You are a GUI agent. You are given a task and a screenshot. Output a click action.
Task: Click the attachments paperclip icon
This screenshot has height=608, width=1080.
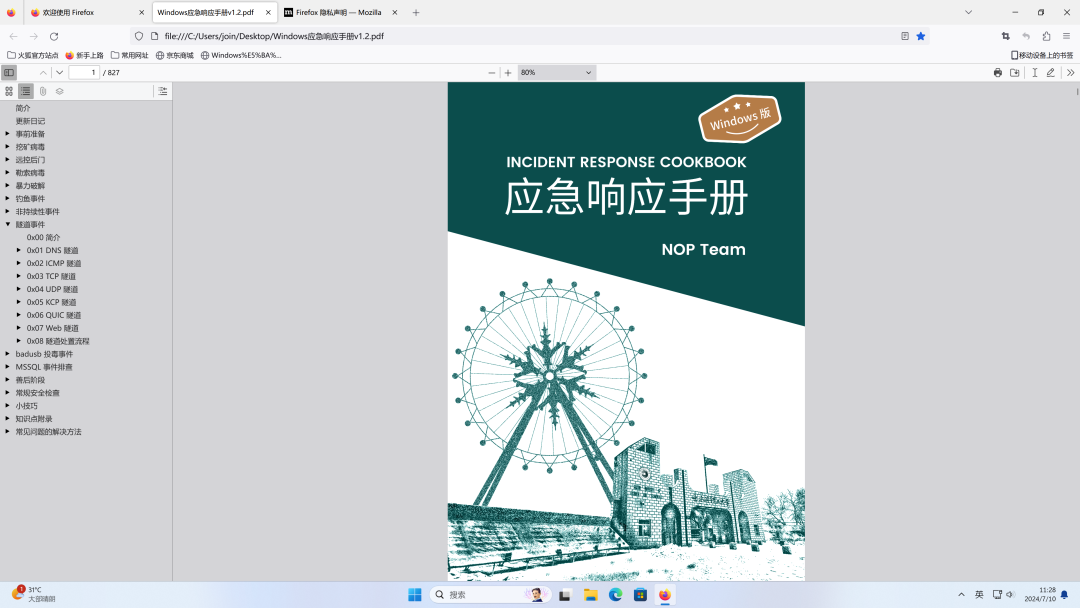click(x=42, y=91)
